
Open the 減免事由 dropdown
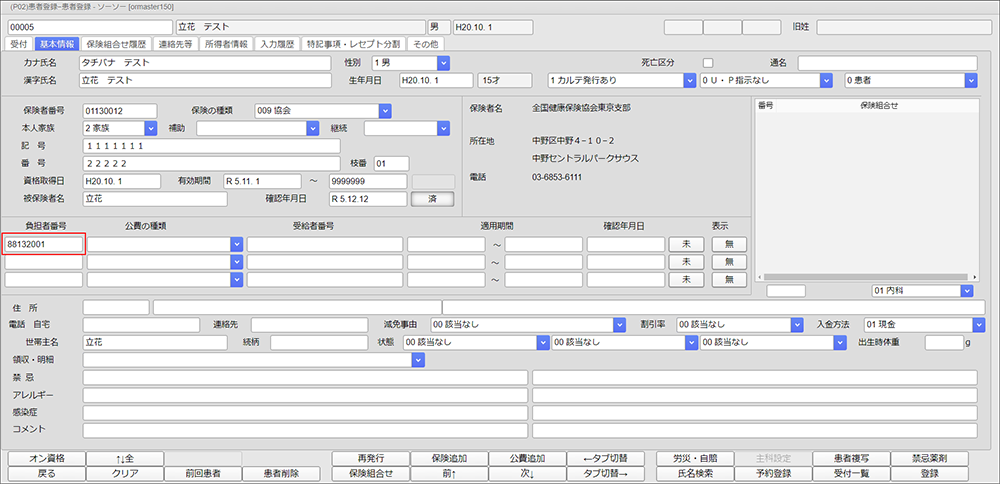pyautogui.click(x=619, y=325)
